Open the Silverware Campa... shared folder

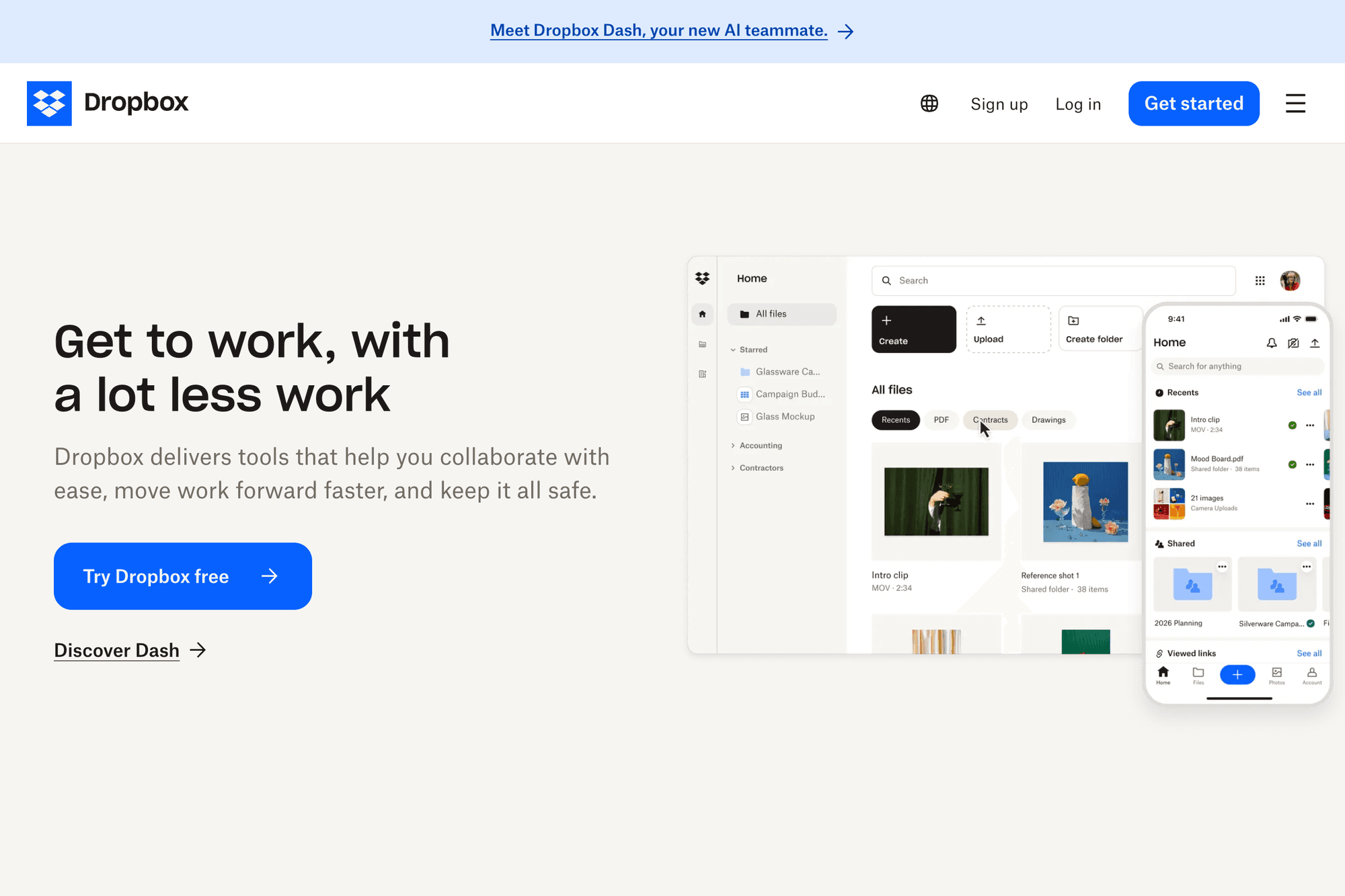point(1276,585)
